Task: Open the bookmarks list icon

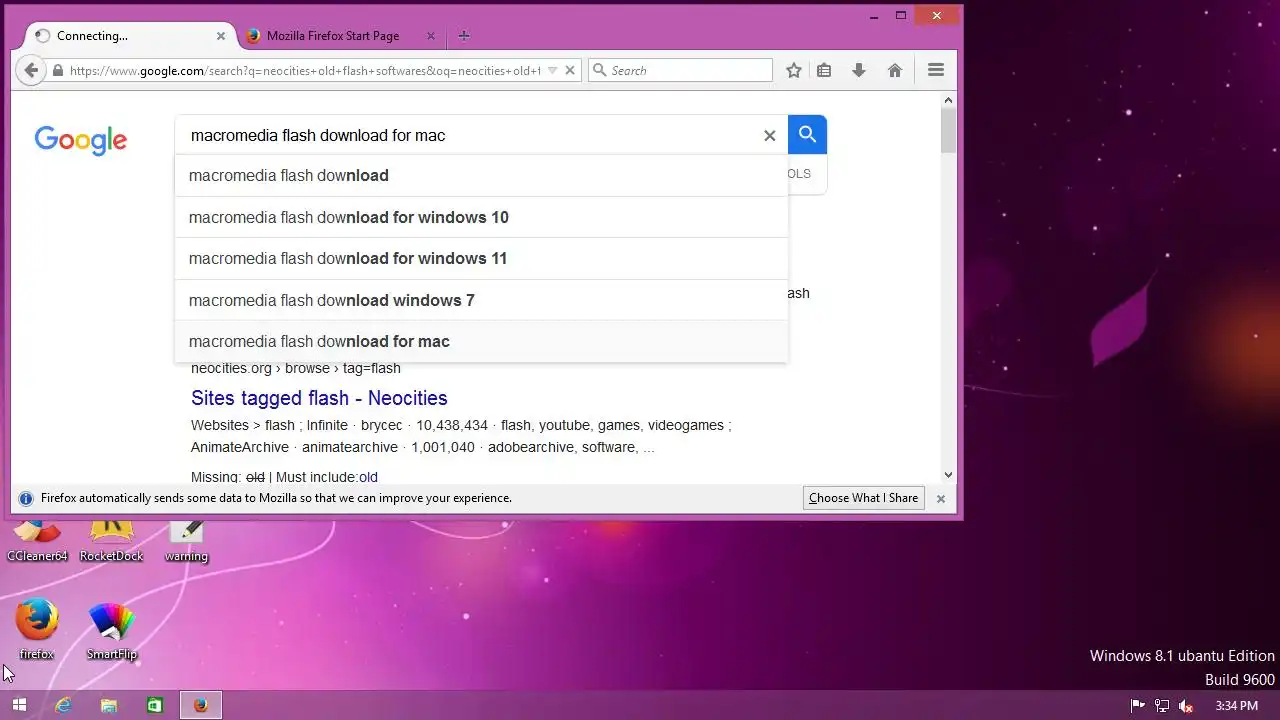Action: (x=824, y=70)
